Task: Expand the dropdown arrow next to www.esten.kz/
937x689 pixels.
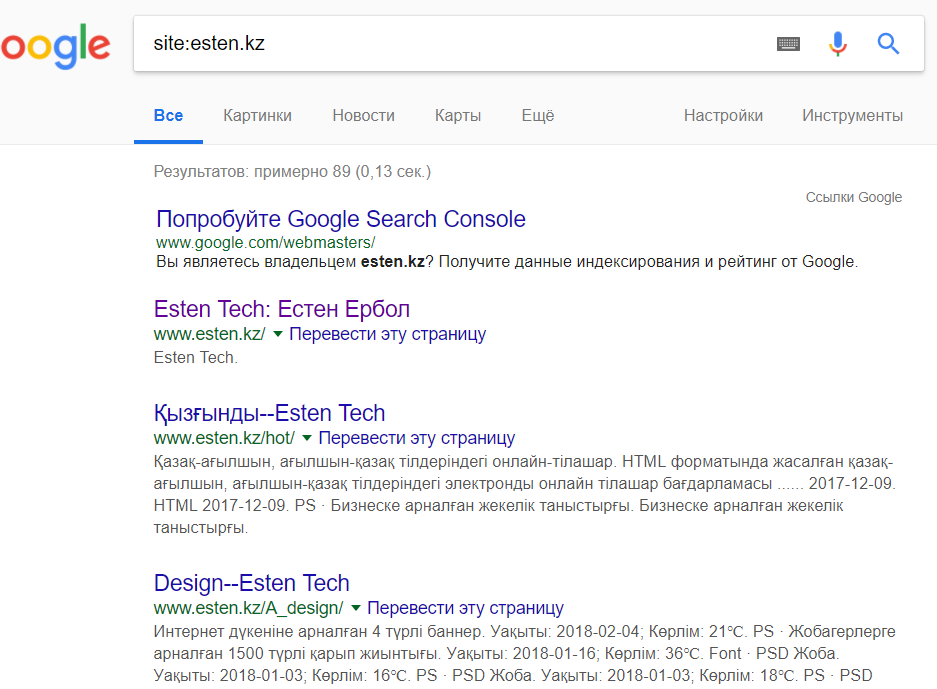Action: [278, 334]
